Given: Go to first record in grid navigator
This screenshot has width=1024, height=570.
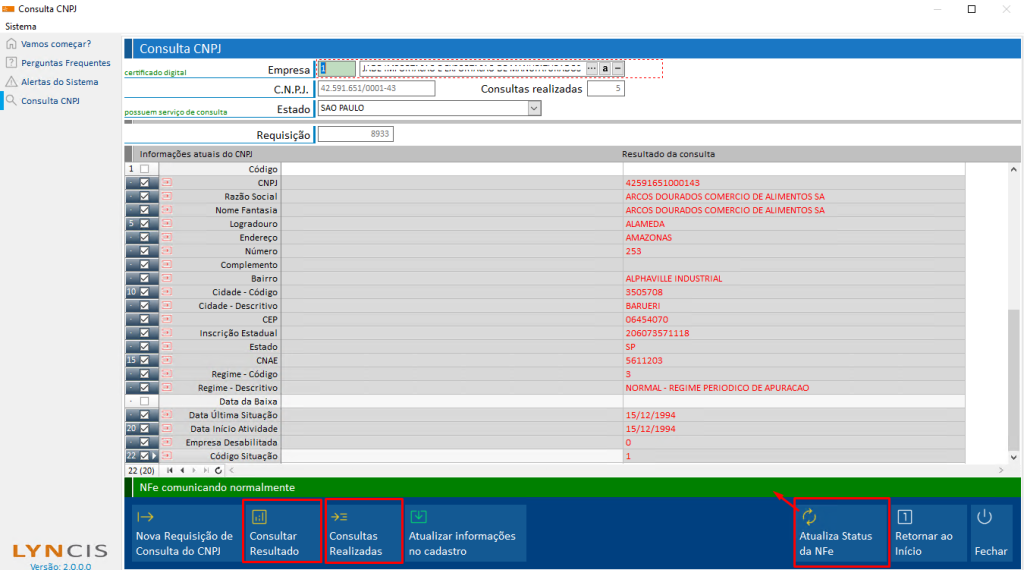Looking at the screenshot, I should click(x=170, y=470).
